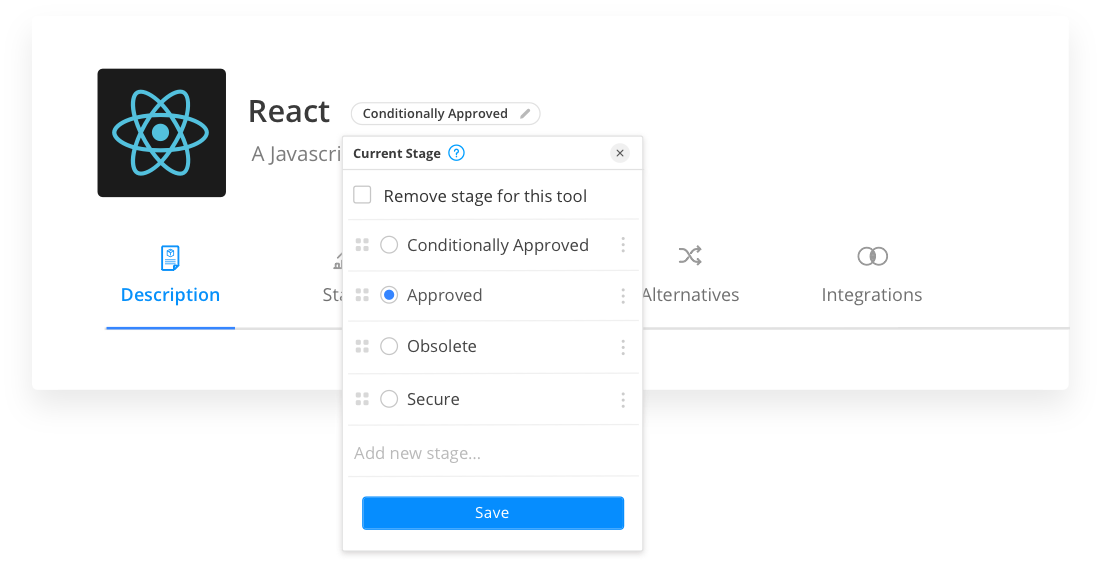1102x566 pixels.
Task: Close the Current Stage popup
Action: point(620,153)
